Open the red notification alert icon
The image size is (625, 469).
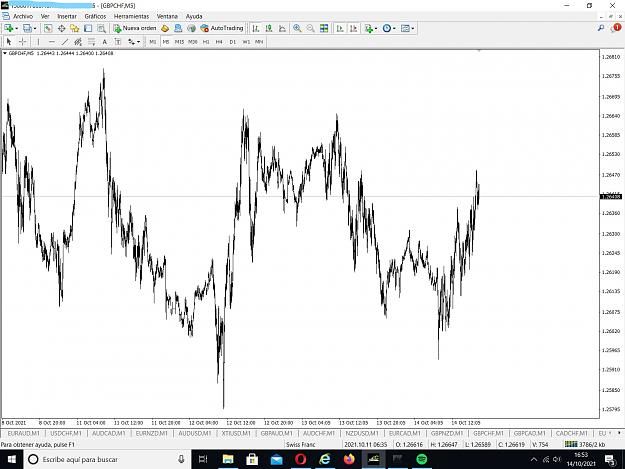[616, 27]
